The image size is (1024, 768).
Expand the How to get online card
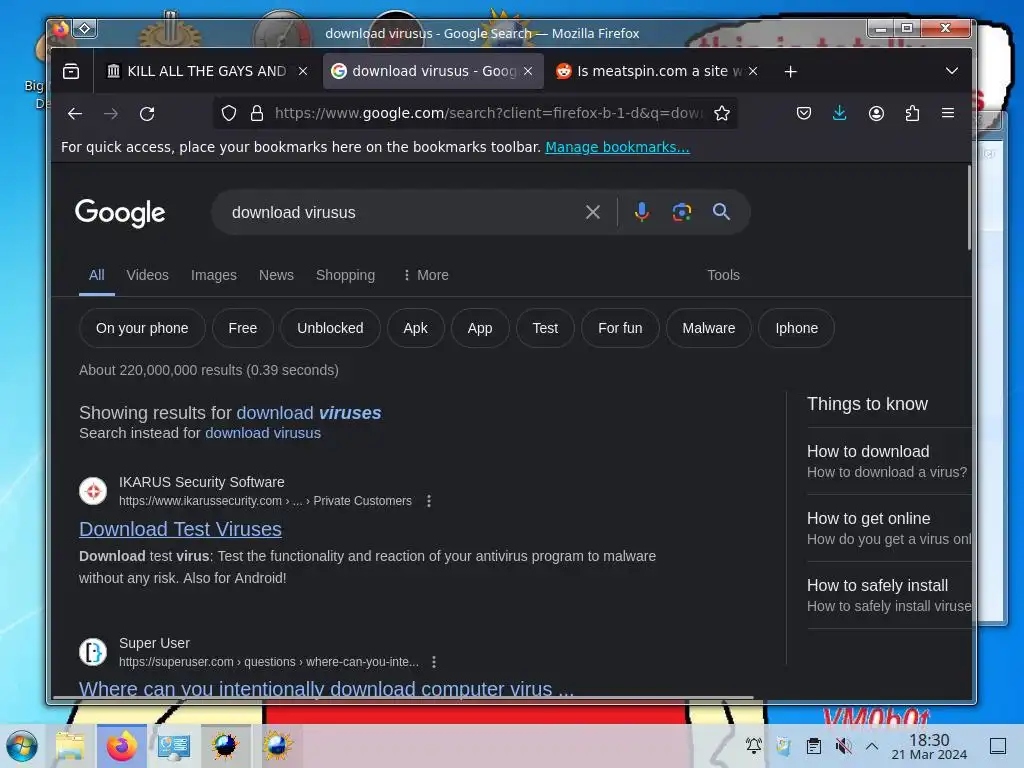889,528
